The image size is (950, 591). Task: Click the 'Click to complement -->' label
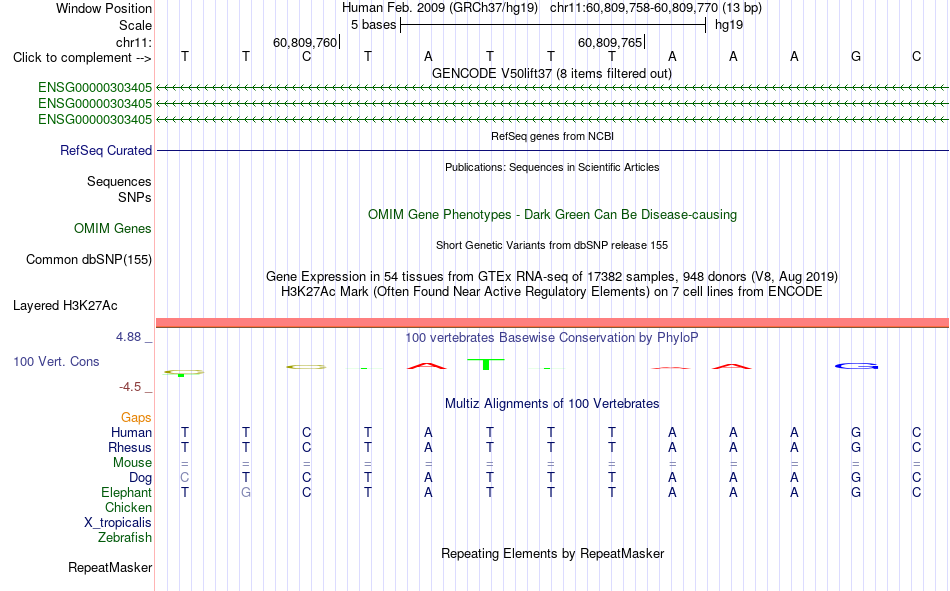tap(82, 58)
